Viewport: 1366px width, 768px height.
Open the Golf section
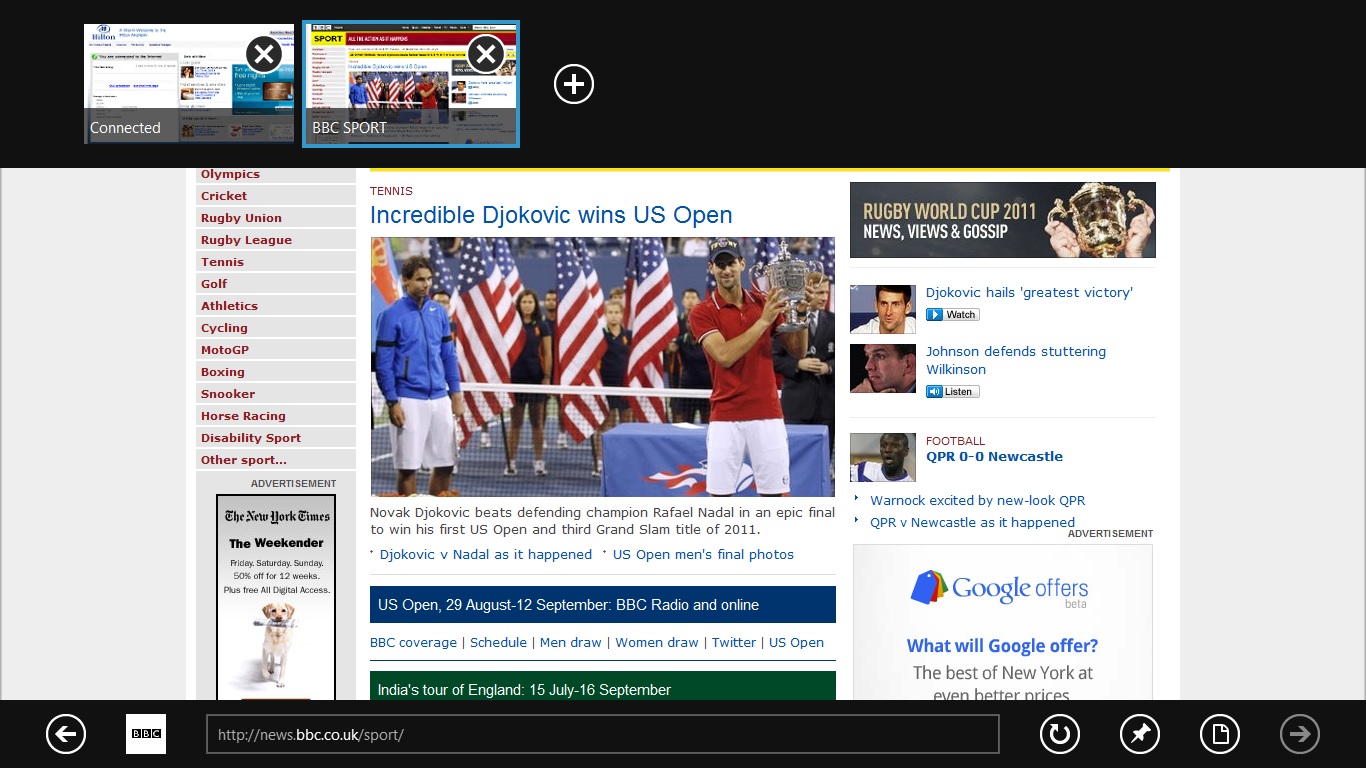coord(214,284)
